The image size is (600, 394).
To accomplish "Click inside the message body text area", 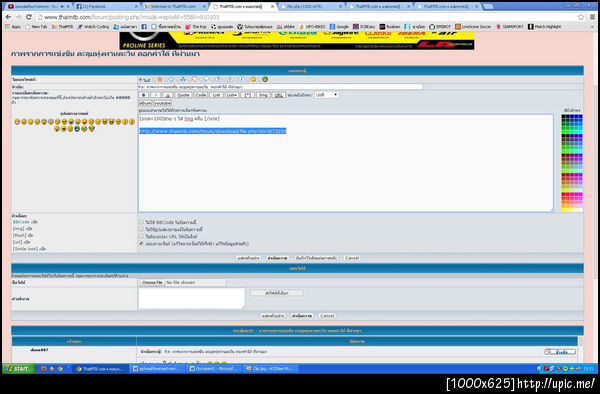I will click(x=346, y=163).
